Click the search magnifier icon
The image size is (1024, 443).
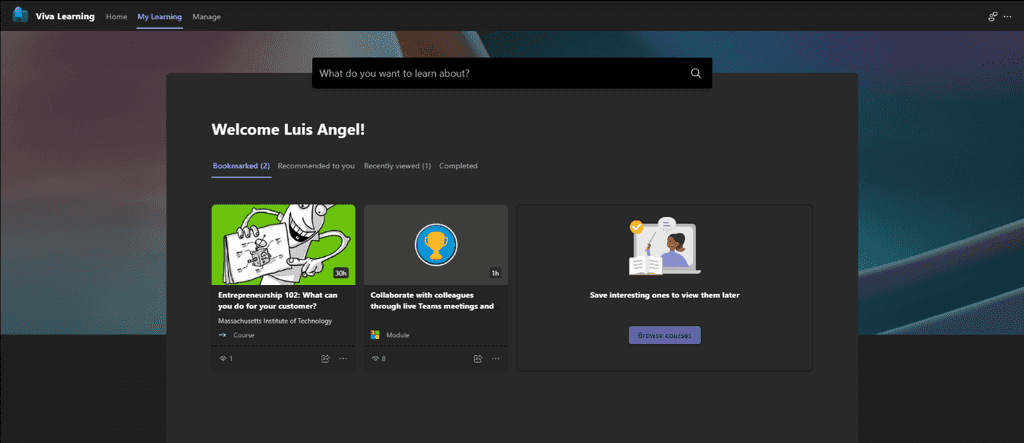(x=696, y=73)
